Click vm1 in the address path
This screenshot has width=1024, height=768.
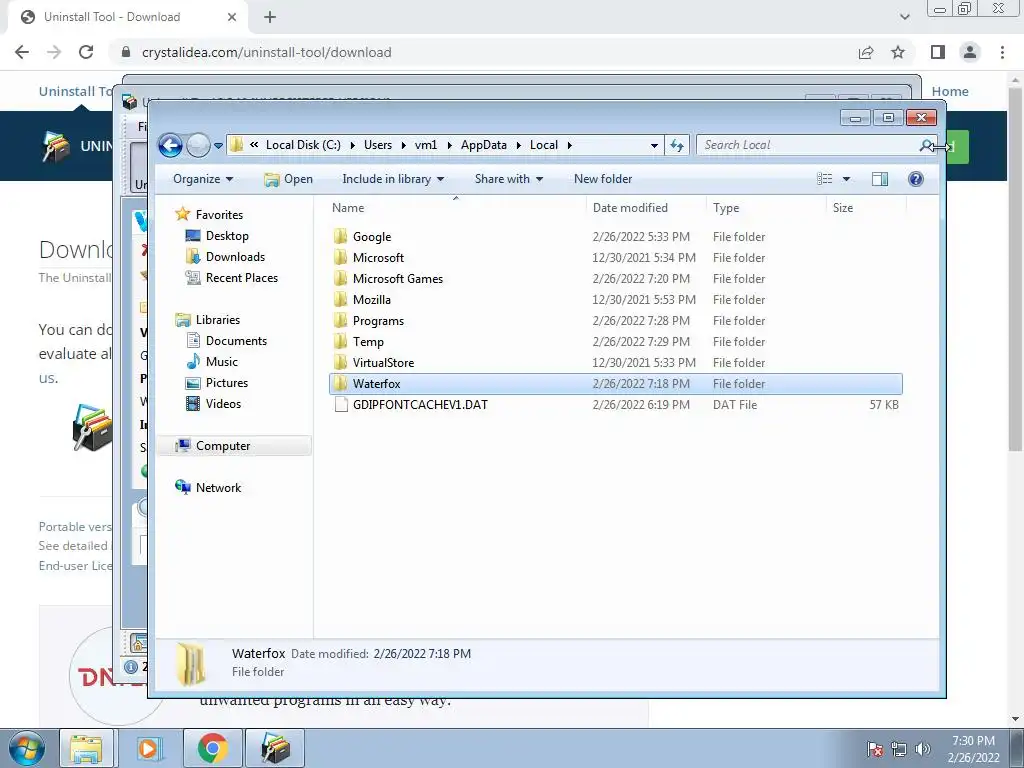[x=426, y=145]
